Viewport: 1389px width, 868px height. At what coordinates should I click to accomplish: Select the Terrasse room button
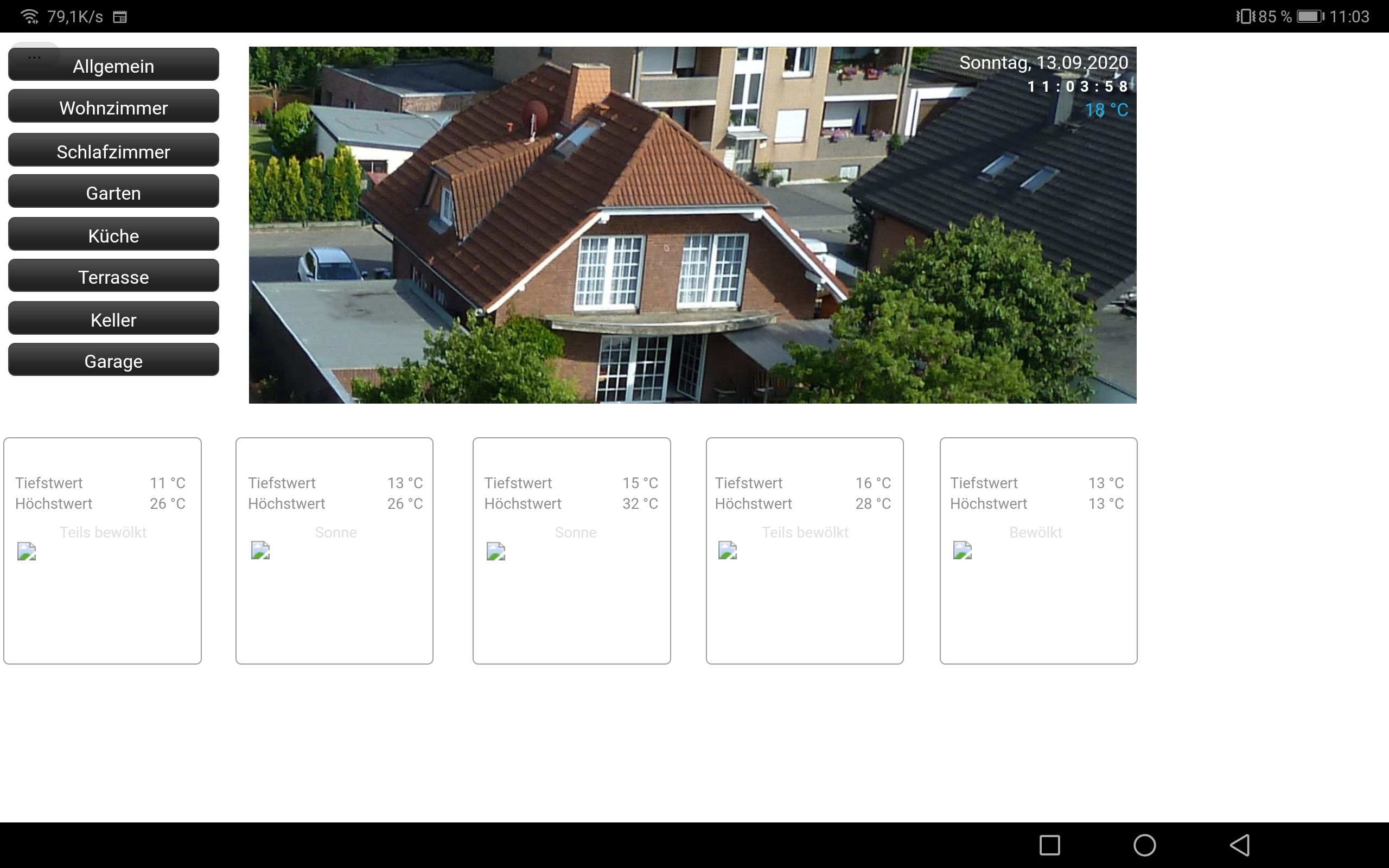[113, 277]
